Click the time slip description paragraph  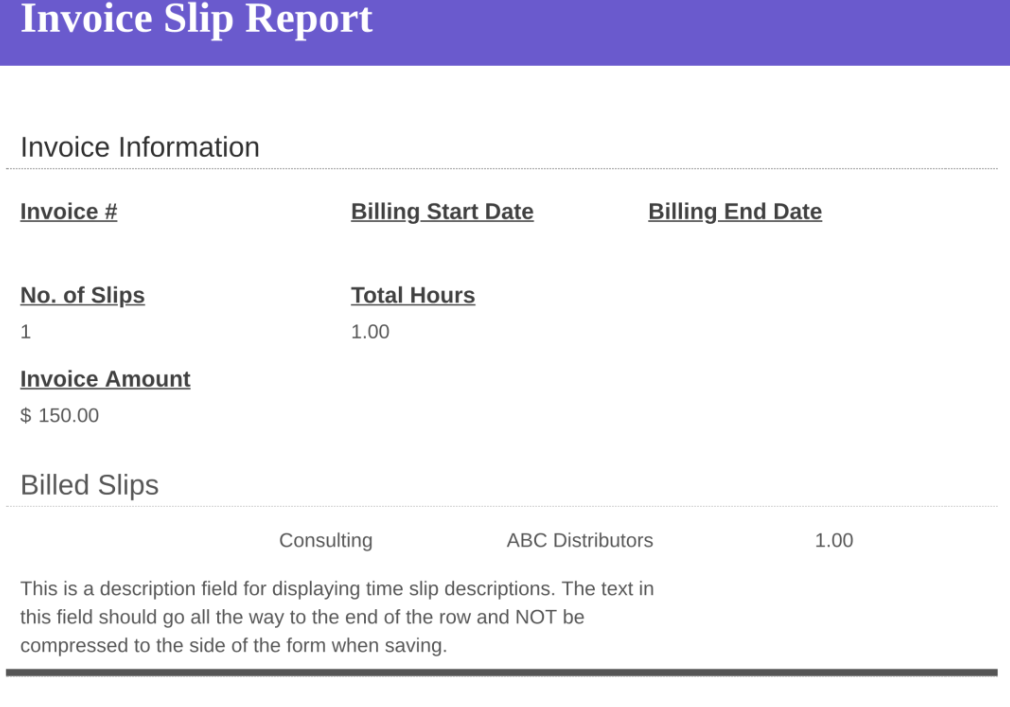(x=337, y=617)
